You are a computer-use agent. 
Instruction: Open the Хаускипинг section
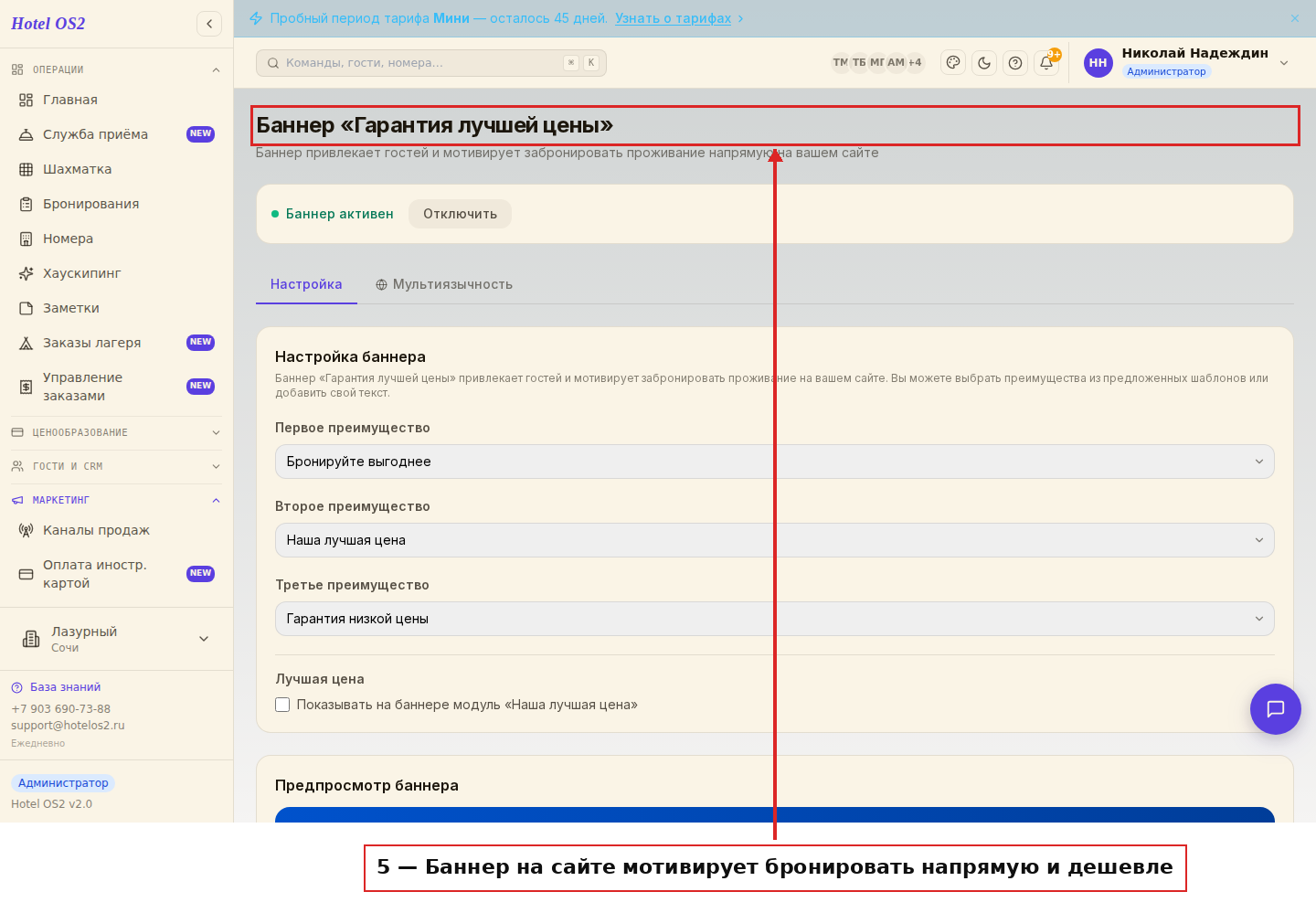[x=116, y=273]
